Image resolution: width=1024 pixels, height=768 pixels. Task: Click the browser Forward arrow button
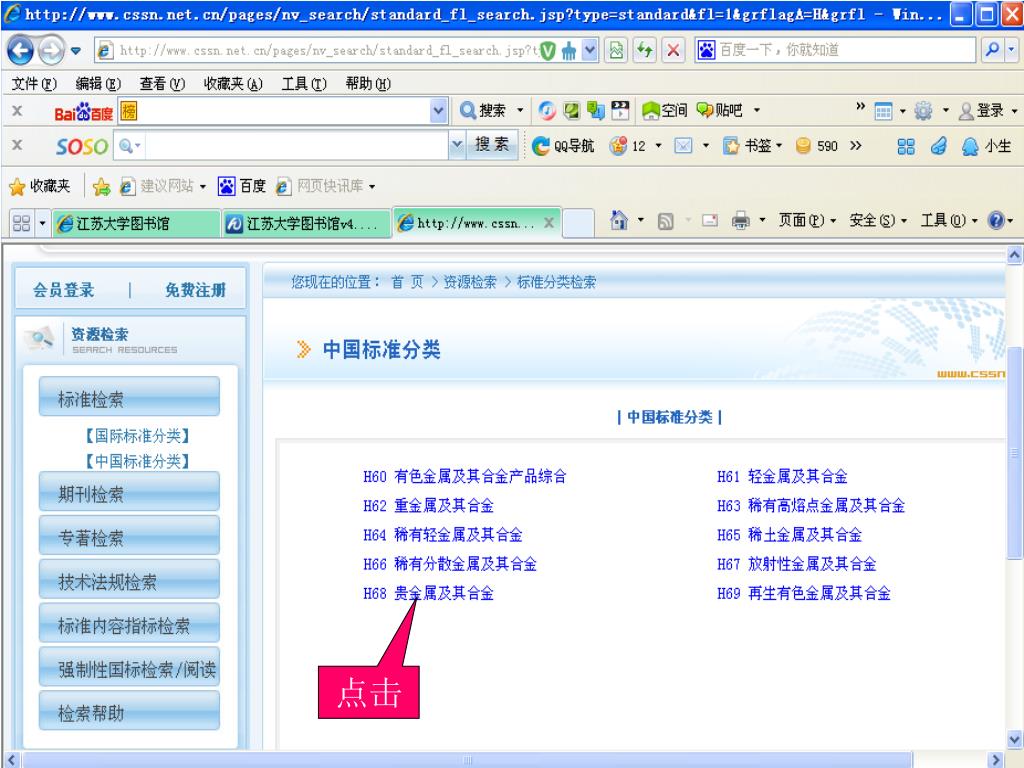[x=51, y=50]
